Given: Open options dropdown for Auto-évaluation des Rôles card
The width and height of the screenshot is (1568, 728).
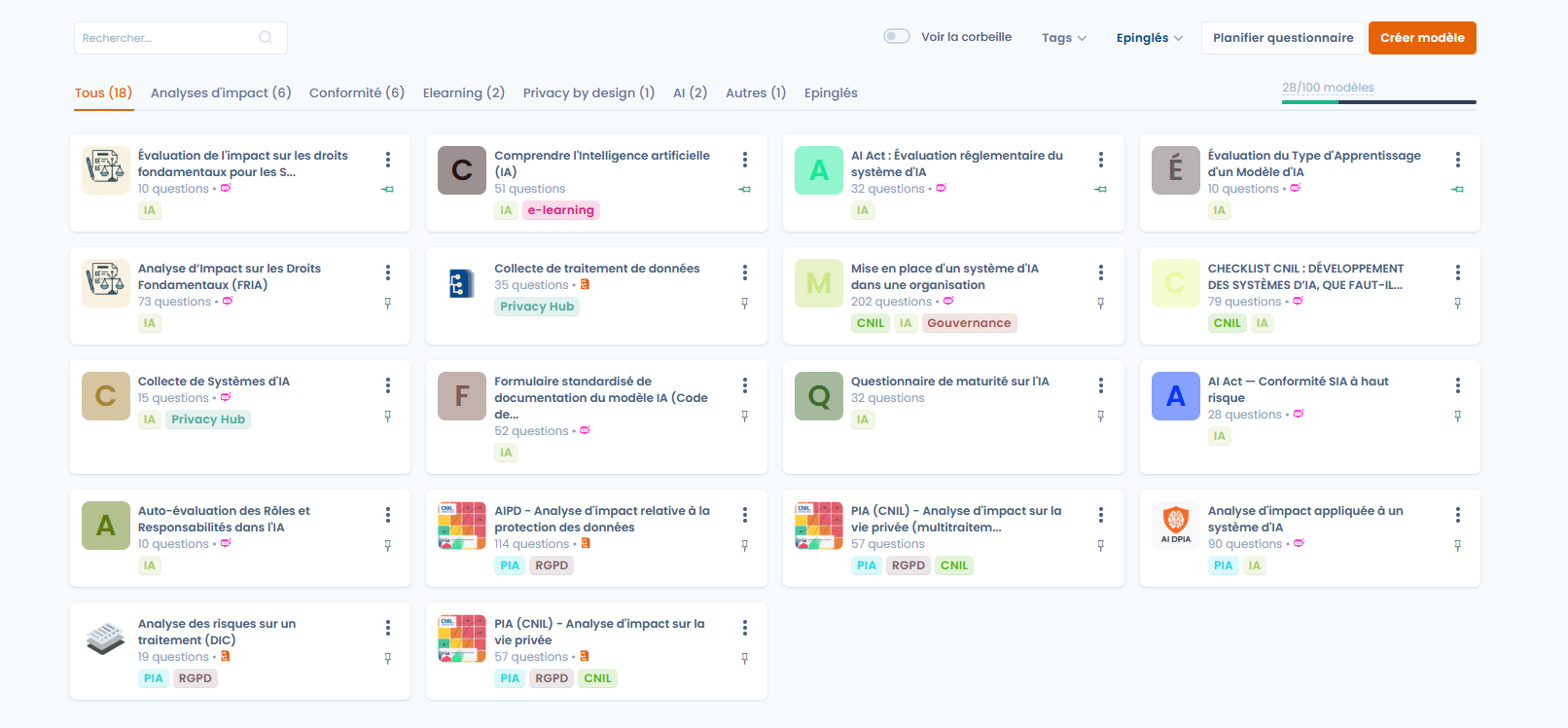Looking at the screenshot, I should [388, 515].
